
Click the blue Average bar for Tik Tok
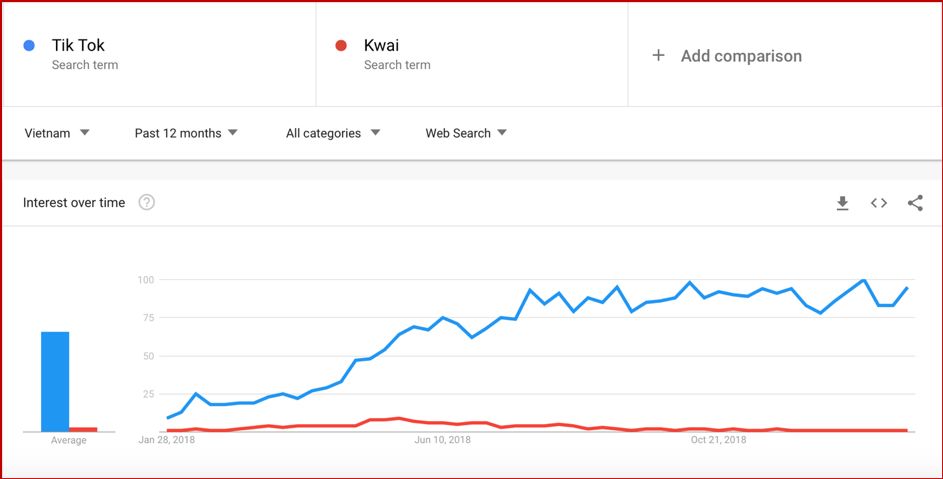click(x=55, y=381)
